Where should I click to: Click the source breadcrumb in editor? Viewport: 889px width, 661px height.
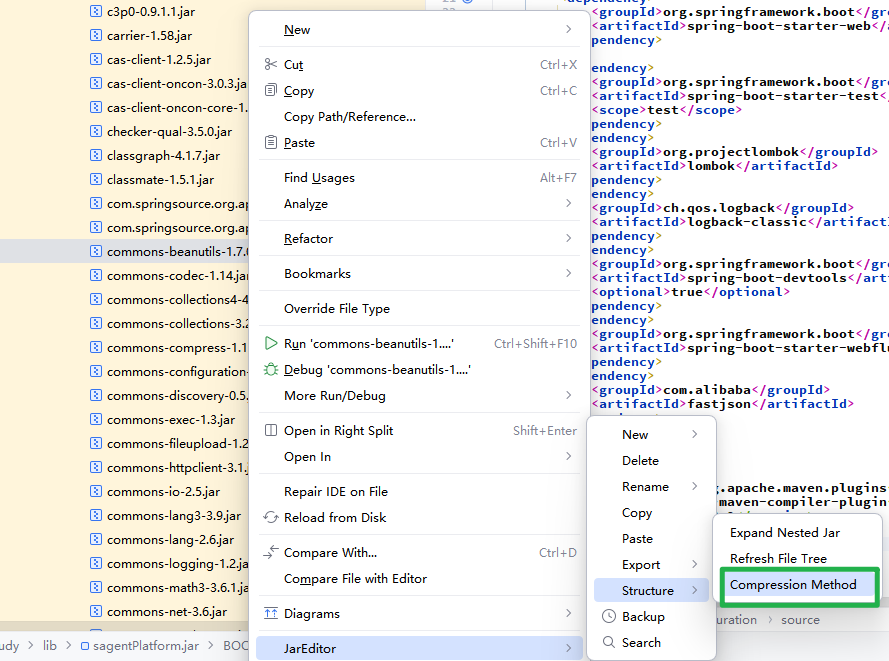(800, 620)
